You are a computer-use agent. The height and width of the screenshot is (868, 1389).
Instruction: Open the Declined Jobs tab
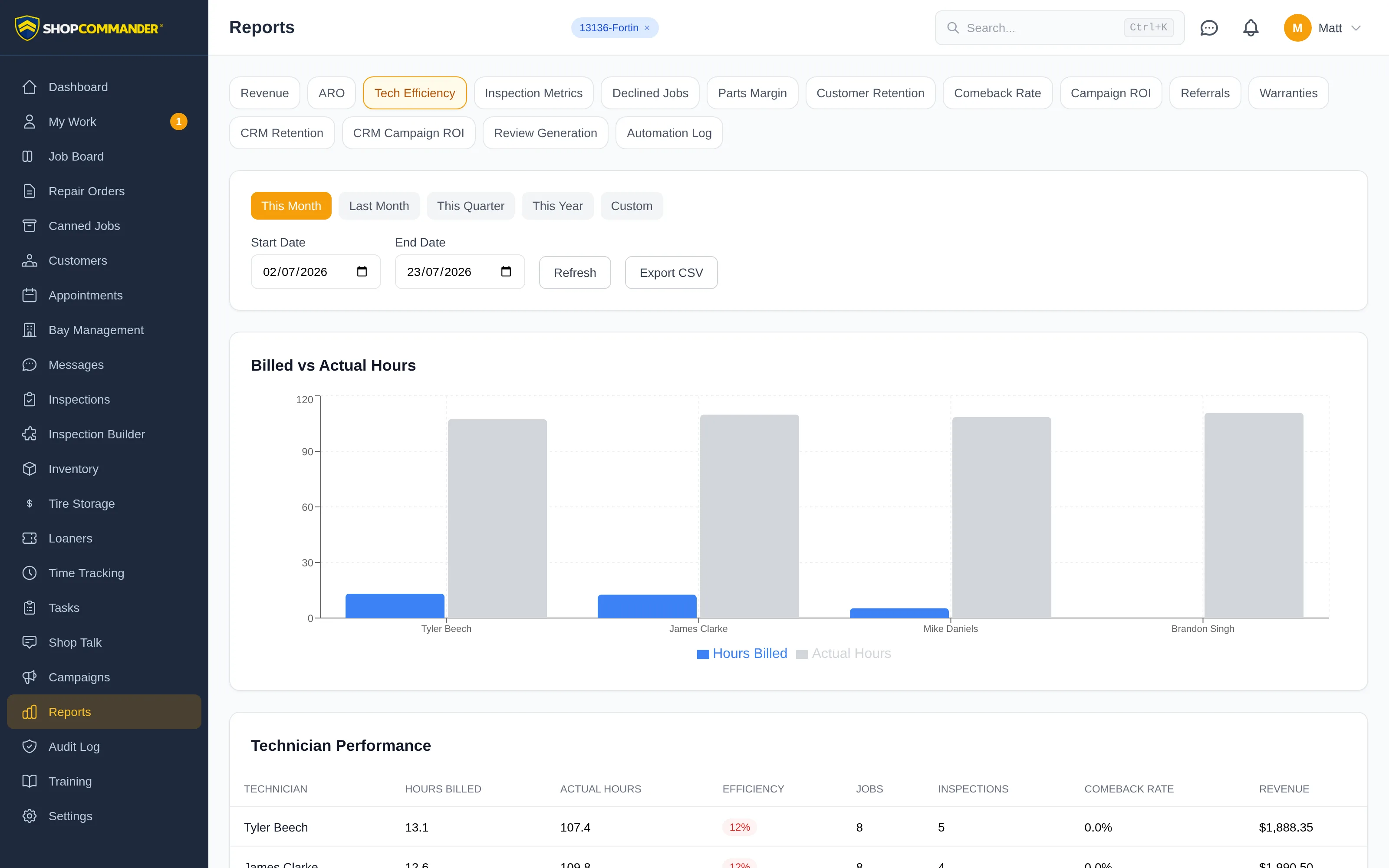pos(650,93)
